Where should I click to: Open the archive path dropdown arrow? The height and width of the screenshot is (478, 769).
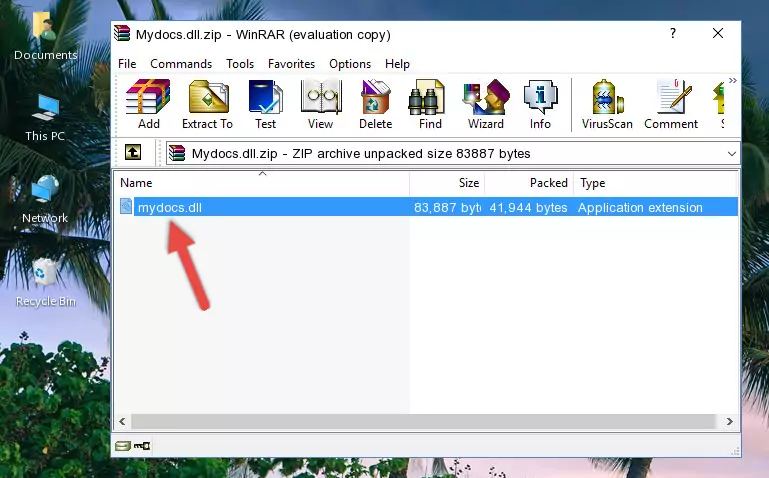pos(731,154)
